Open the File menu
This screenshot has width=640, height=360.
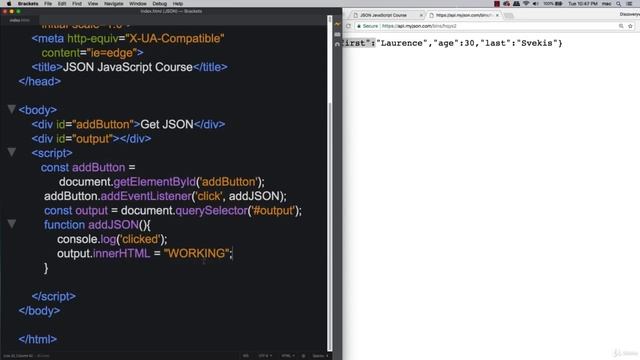[48, 4]
